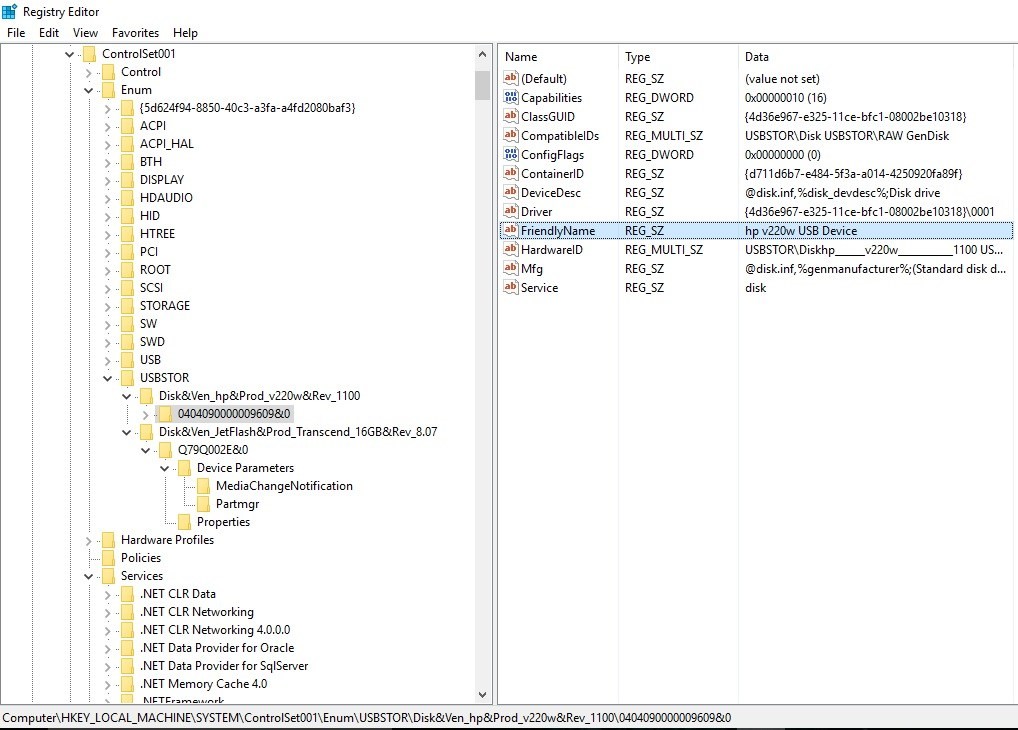Click the tree pane scroll down arrow
This screenshot has width=1018, height=730.
(483, 695)
